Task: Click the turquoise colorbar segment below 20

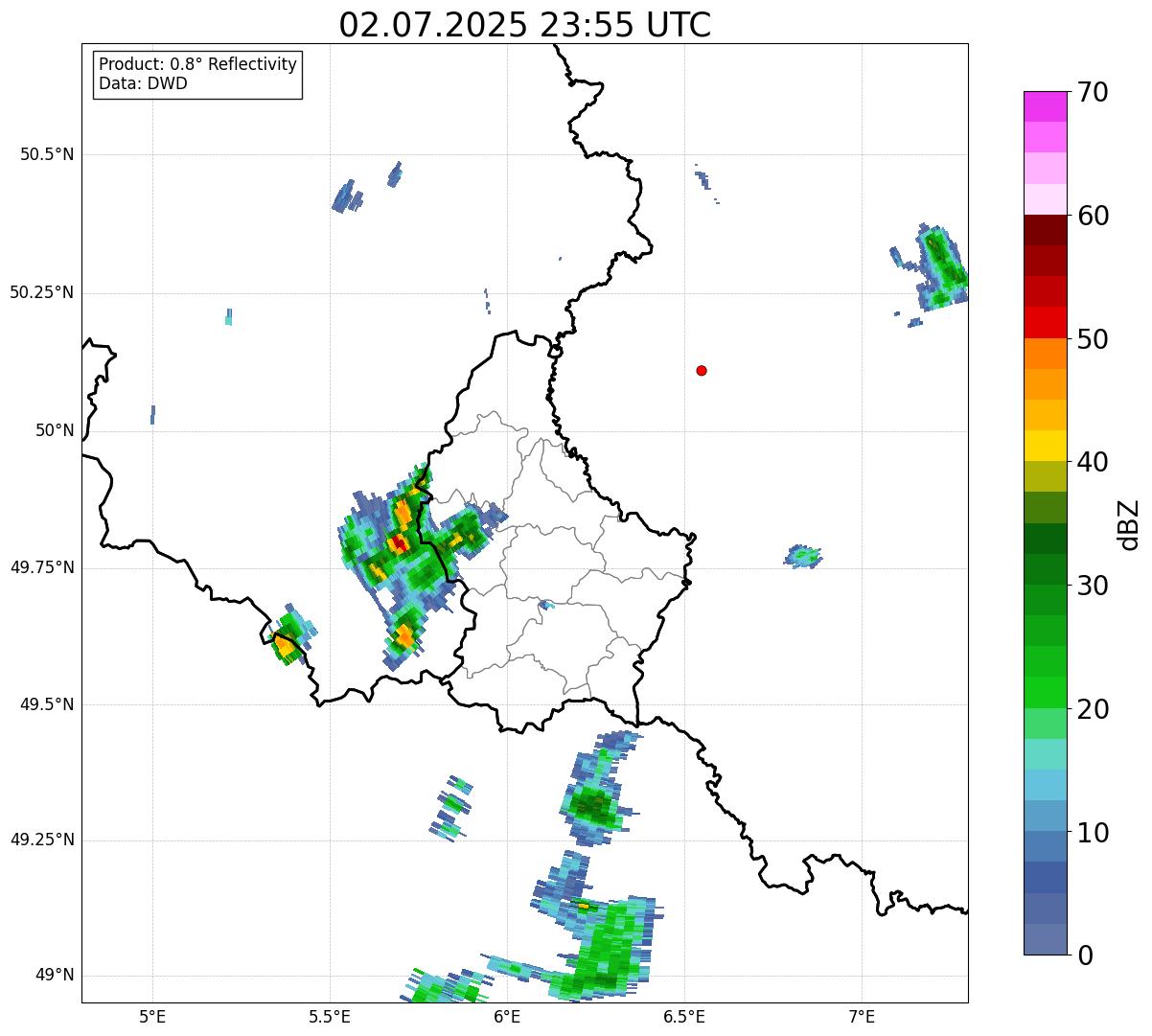Action: [x=1045, y=754]
